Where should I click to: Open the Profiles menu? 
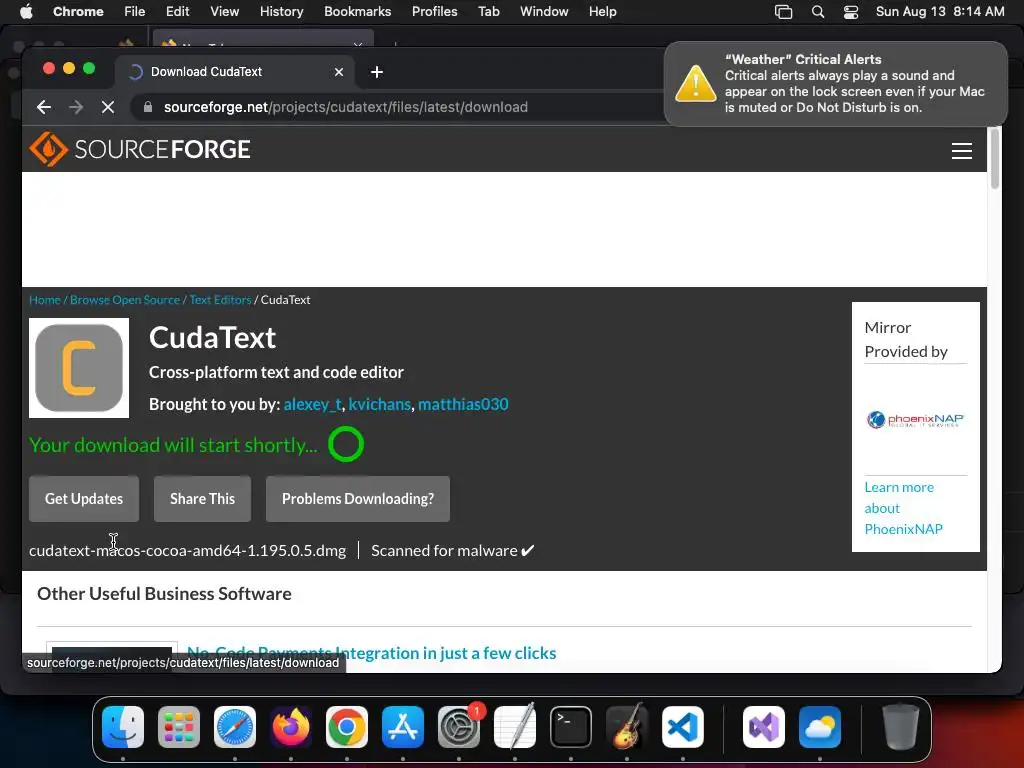[x=434, y=11]
